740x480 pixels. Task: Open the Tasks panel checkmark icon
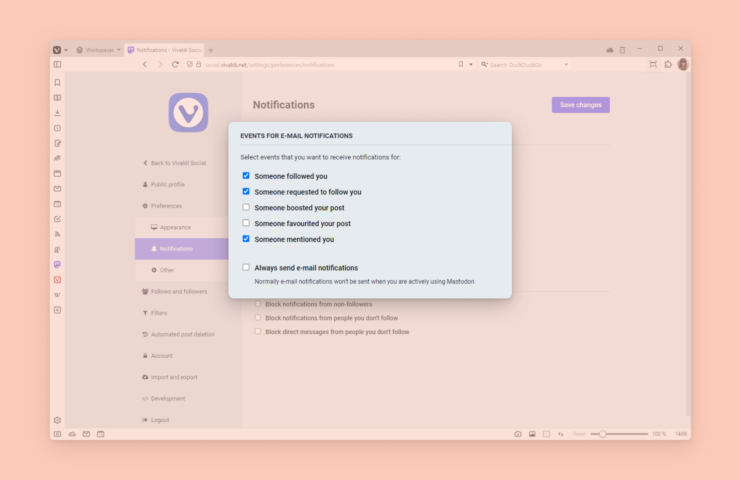pyautogui.click(x=57, y=219)
